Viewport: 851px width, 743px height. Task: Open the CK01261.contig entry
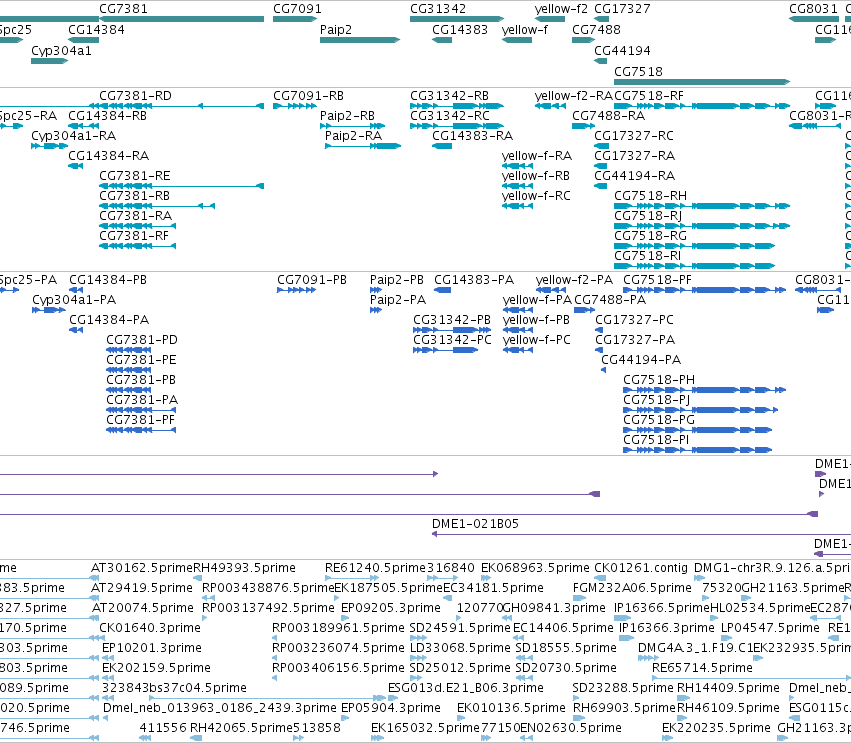point(641,568)
